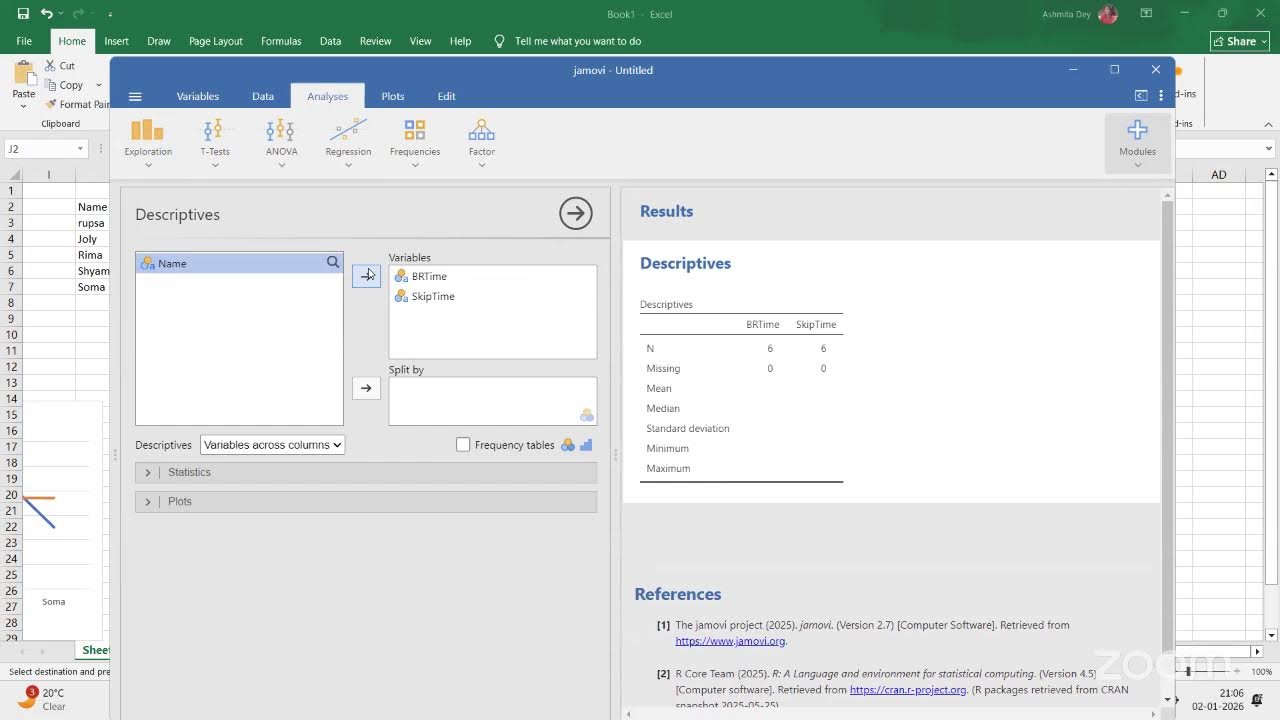
Task: Switch to jamovi Edit tab
Action: (x=447, y=96)
